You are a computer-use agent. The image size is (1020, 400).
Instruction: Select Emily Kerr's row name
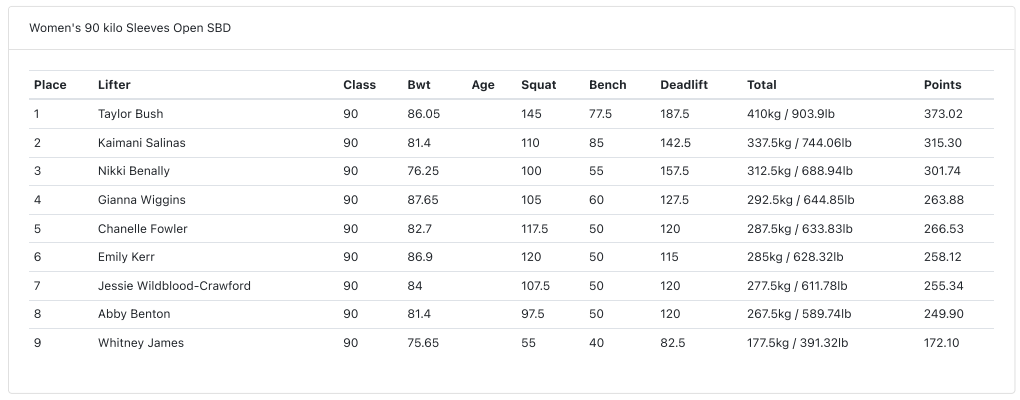tap(126, 257)
